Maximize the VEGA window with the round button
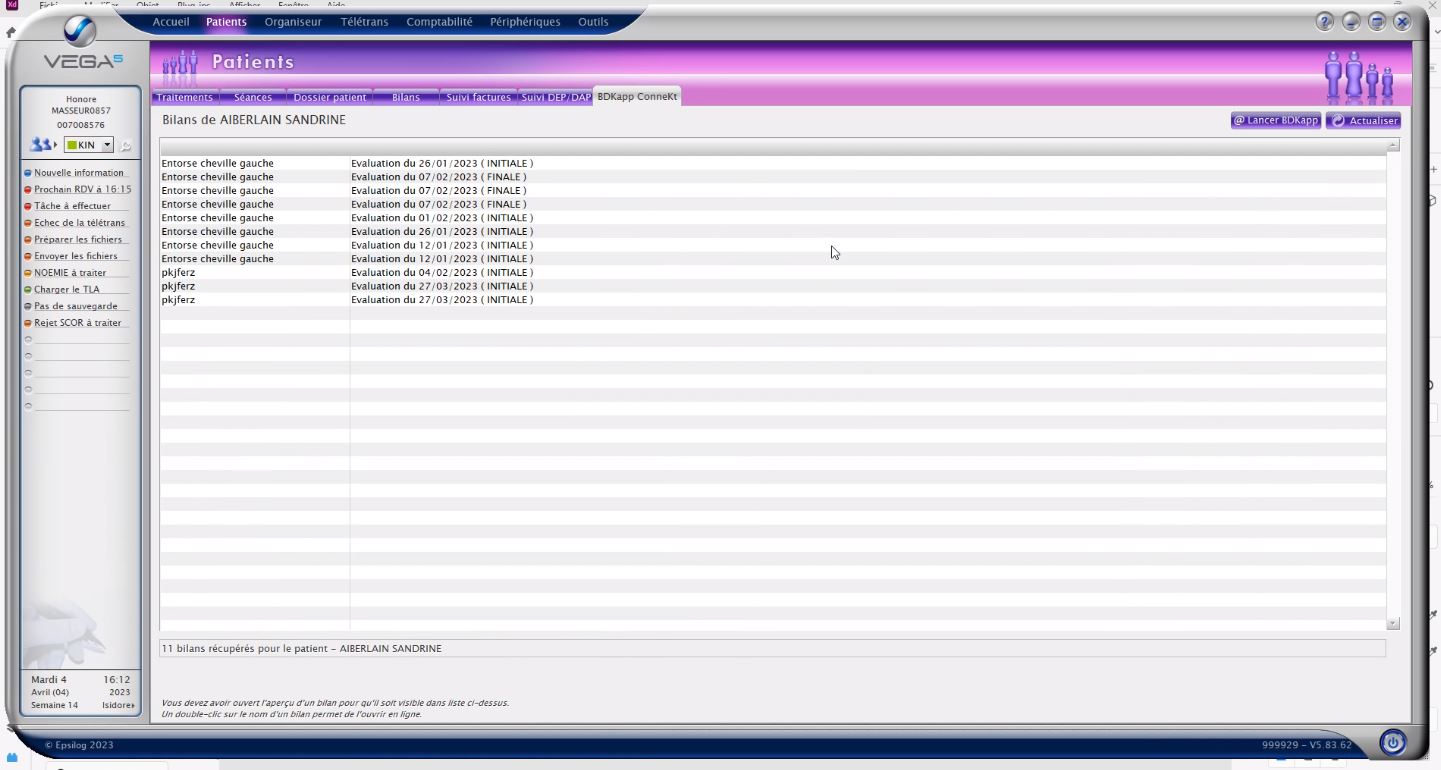The image size is (1441, 770). pos(1377,22)
